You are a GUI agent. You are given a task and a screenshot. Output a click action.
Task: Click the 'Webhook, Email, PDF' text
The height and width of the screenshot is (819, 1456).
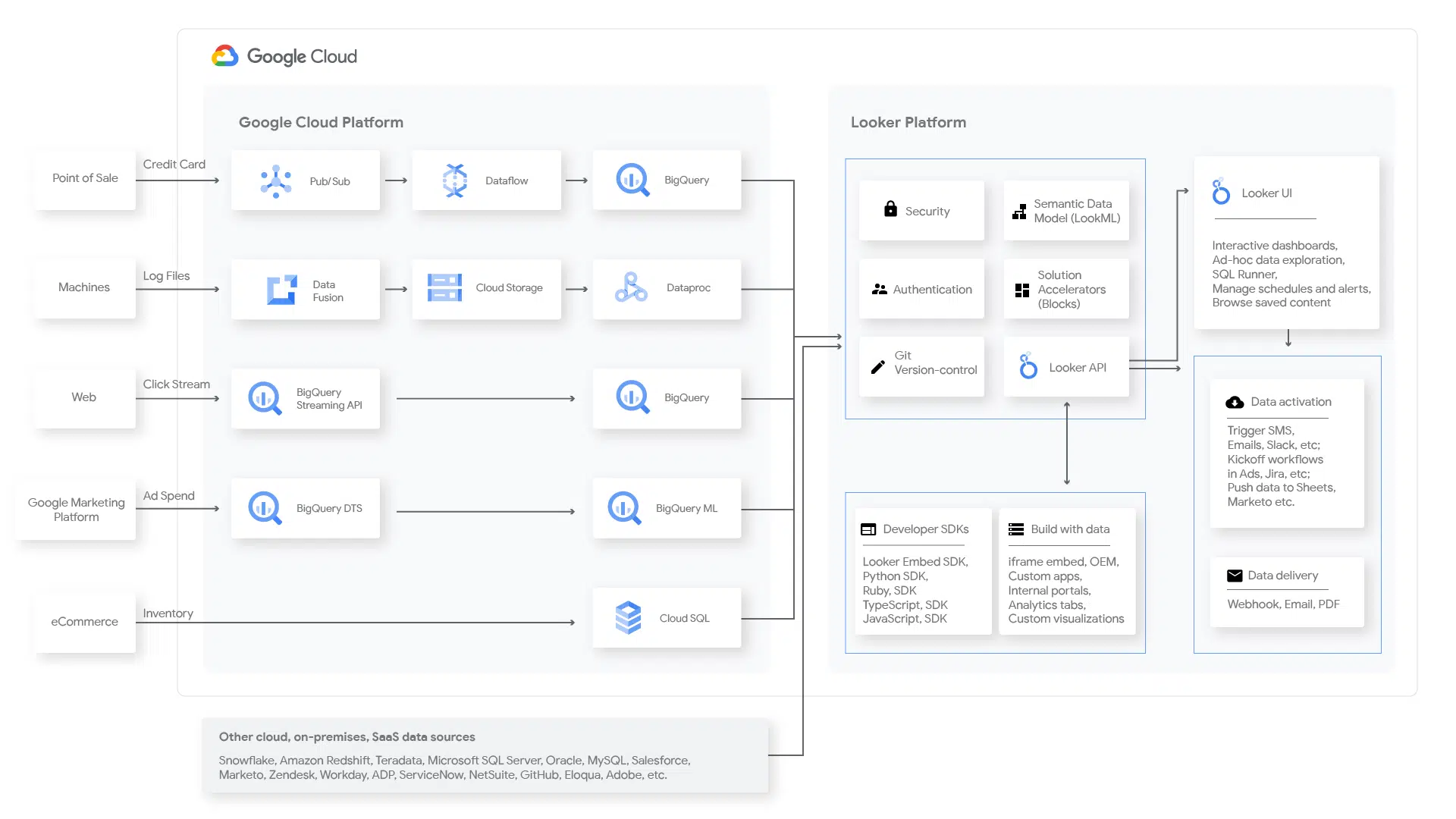click(1283, 604)
